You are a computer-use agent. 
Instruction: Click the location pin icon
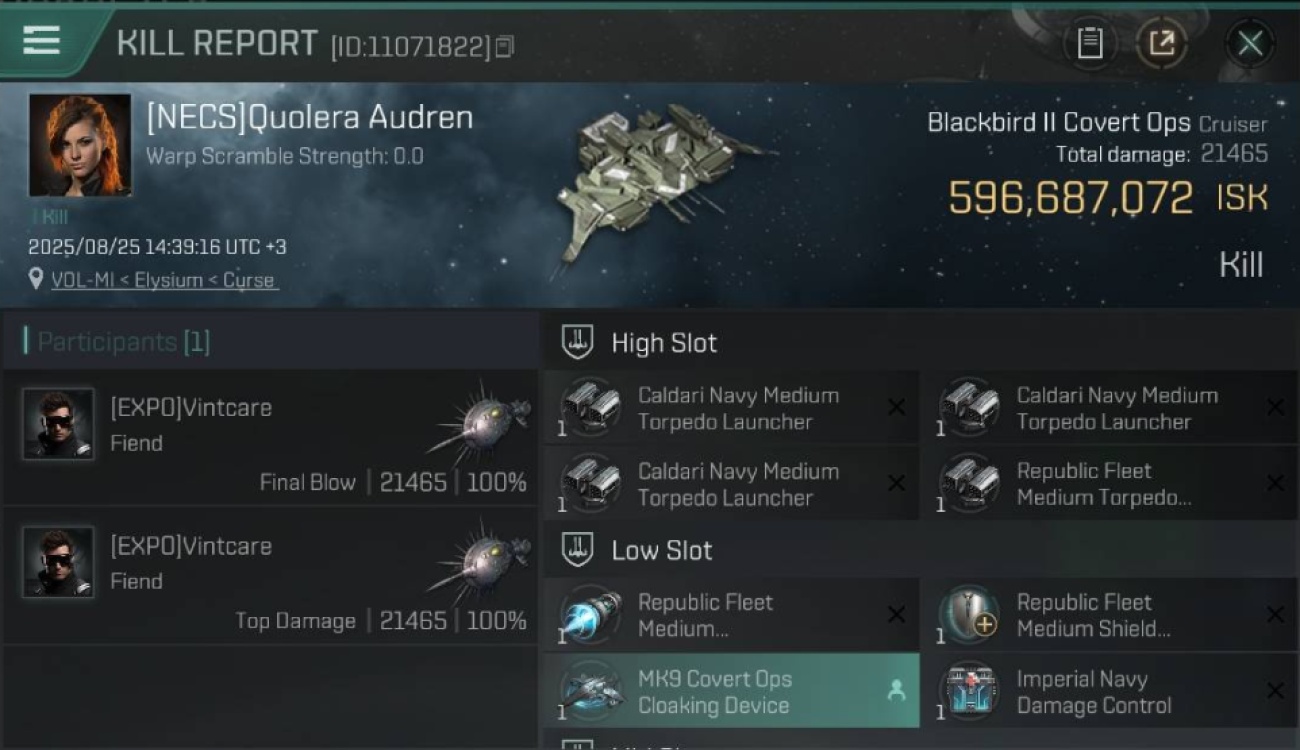[37, 280]
